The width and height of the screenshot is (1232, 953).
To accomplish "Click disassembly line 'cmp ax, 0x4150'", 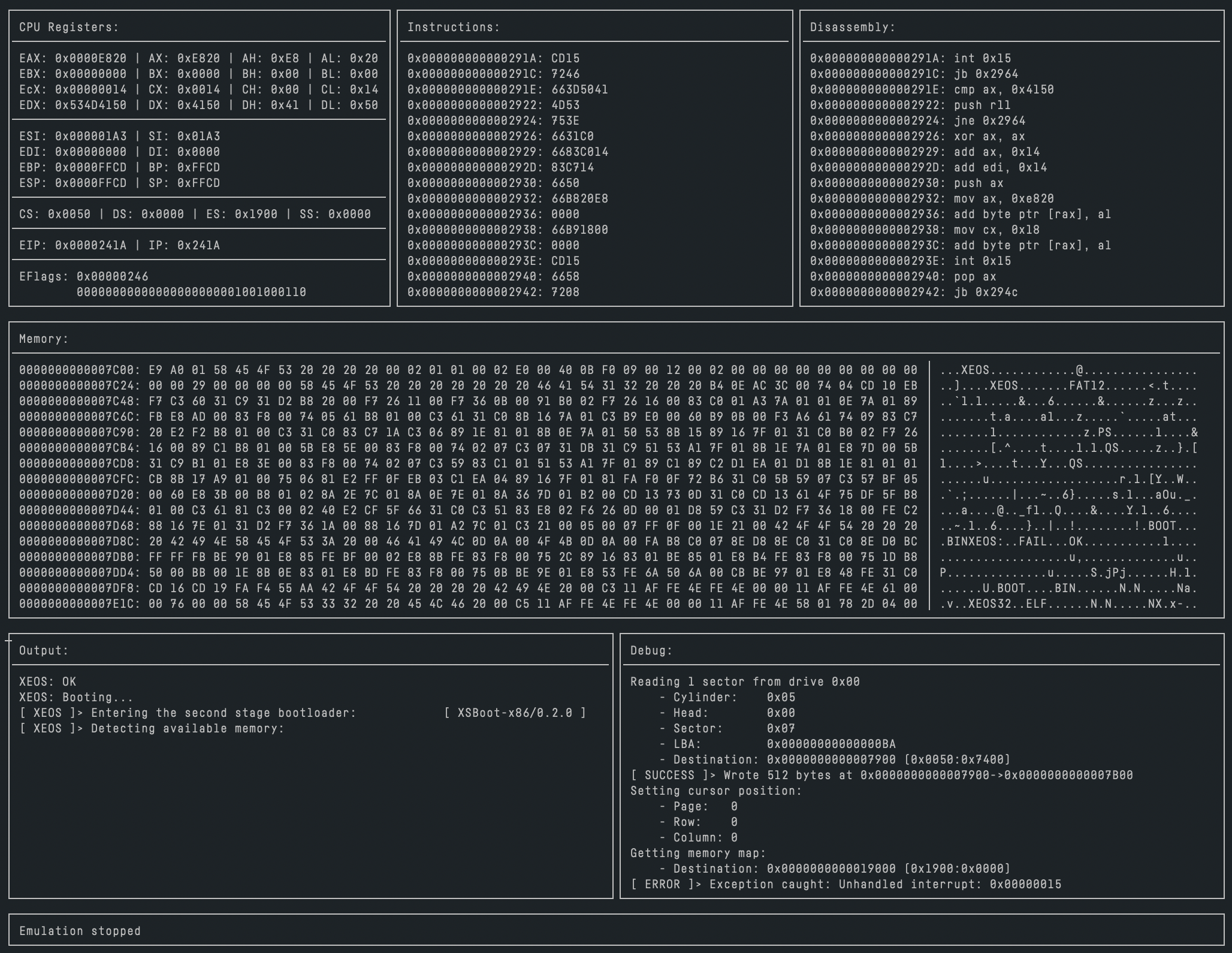I will pyautogui.click(x=932, y=90).
